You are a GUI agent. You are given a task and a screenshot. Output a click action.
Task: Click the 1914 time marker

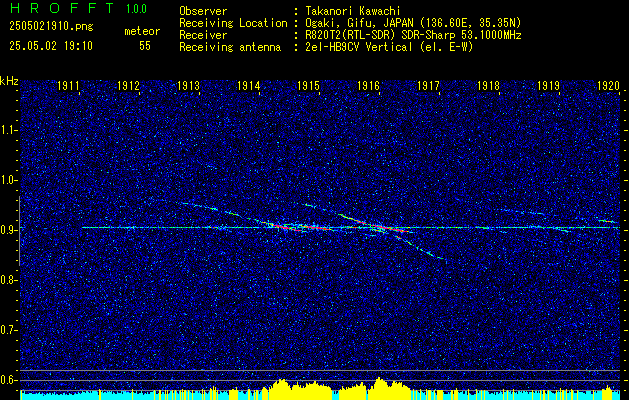click(248, 85)
